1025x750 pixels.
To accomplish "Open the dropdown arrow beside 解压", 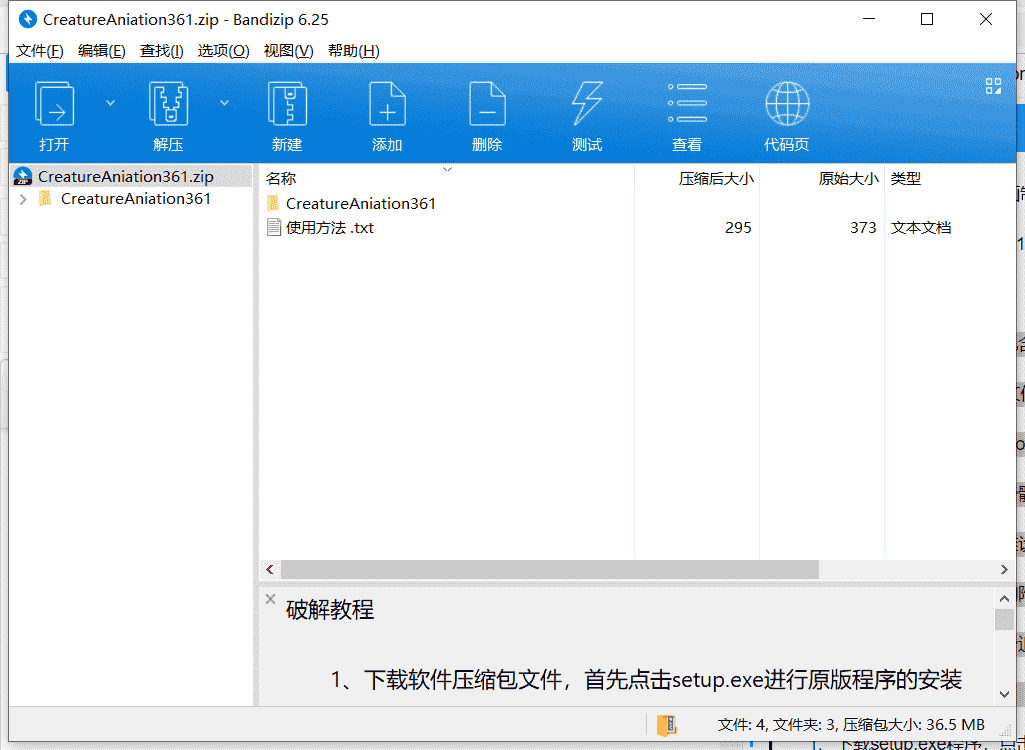I will [224, 103].
